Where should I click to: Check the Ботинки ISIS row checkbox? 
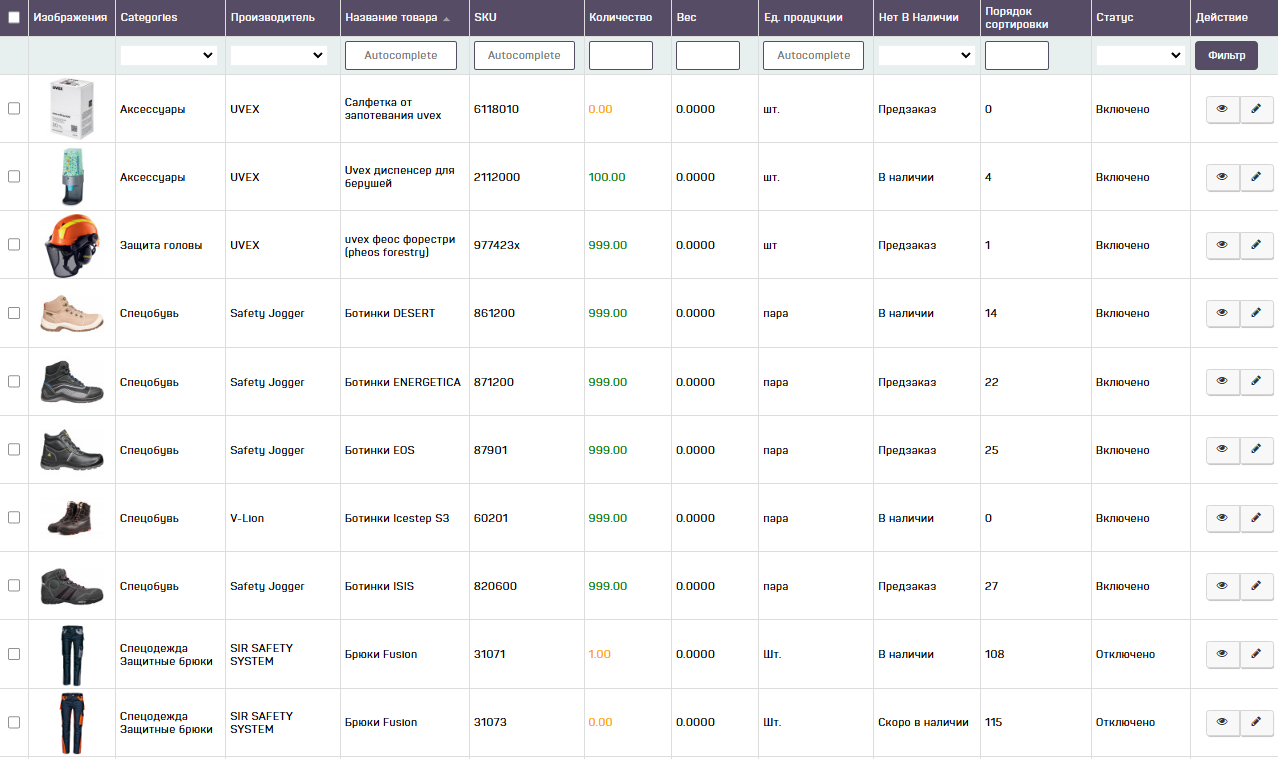[14, 586]
